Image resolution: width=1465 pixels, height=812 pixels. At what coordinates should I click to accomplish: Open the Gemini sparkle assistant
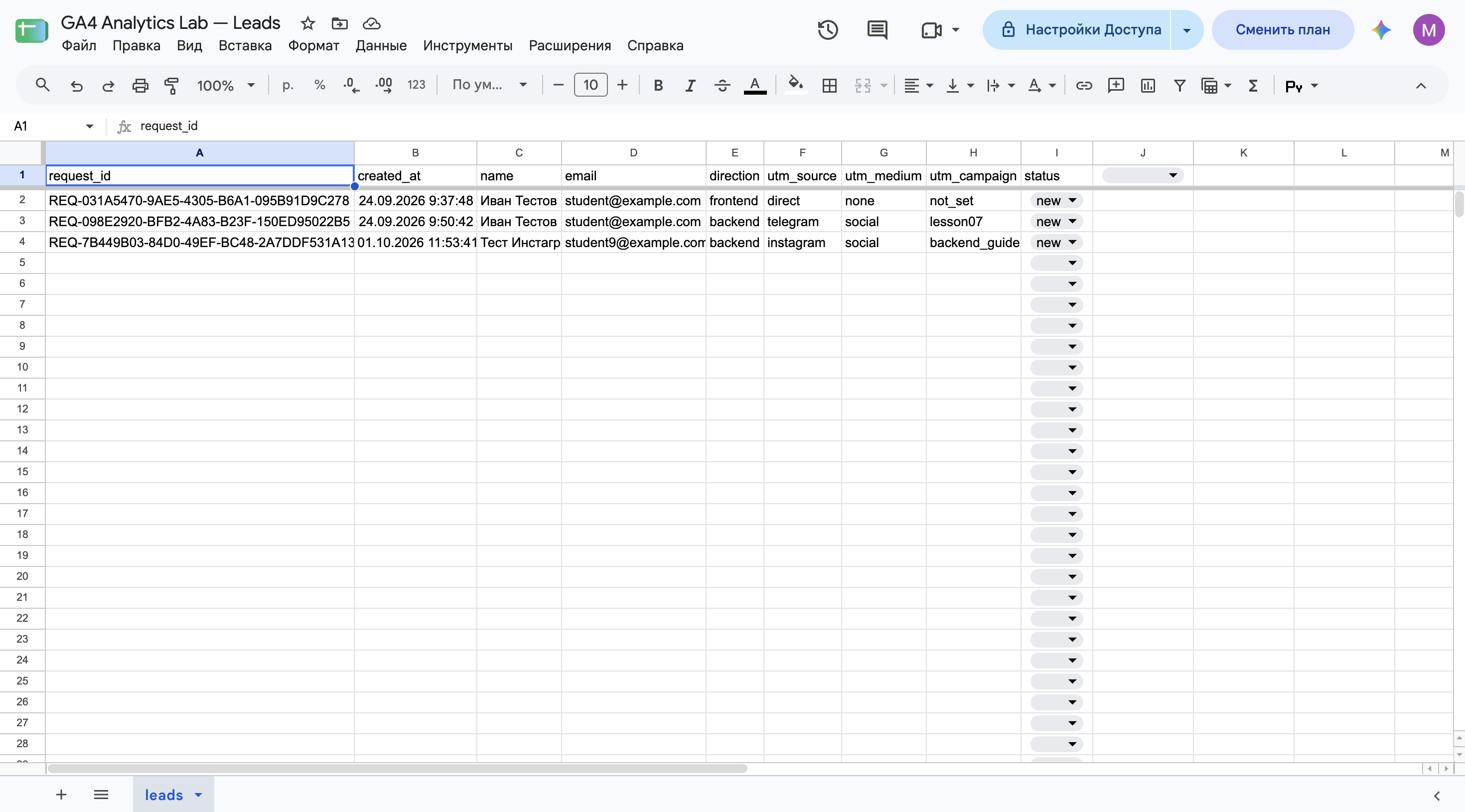tap(1381, 29)
